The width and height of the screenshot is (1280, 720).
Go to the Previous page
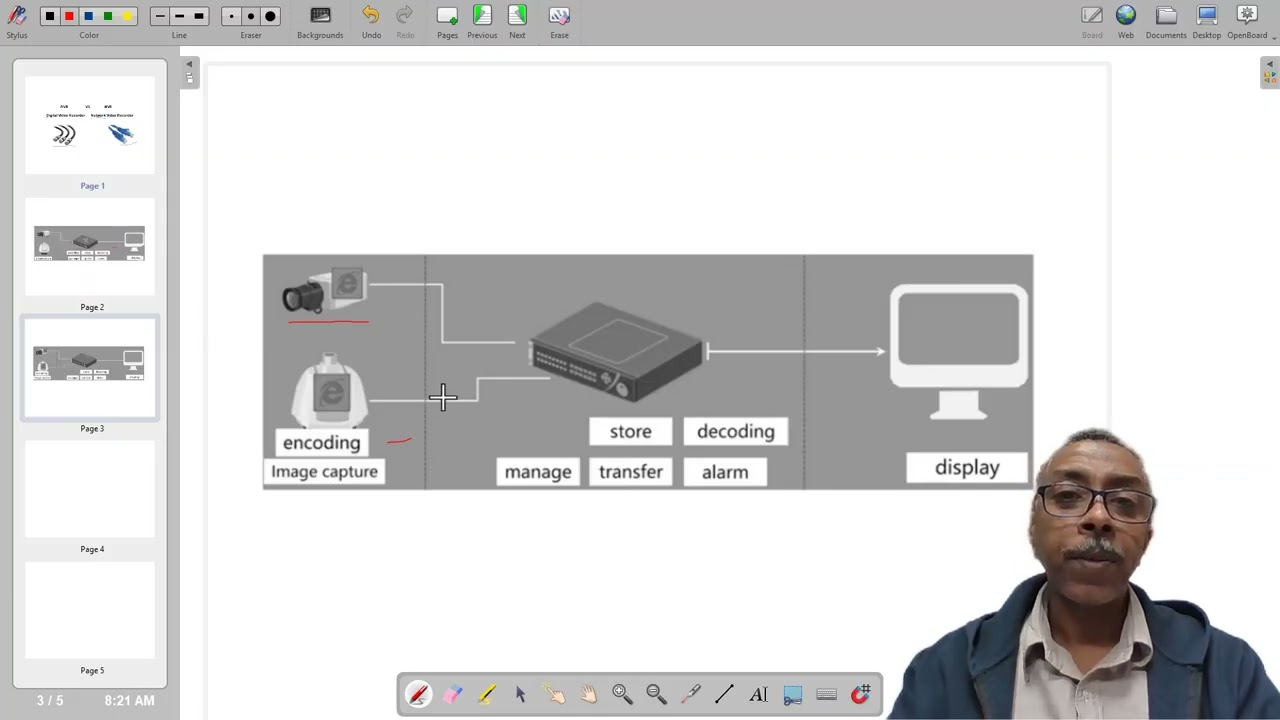click(x=482, y=21)
